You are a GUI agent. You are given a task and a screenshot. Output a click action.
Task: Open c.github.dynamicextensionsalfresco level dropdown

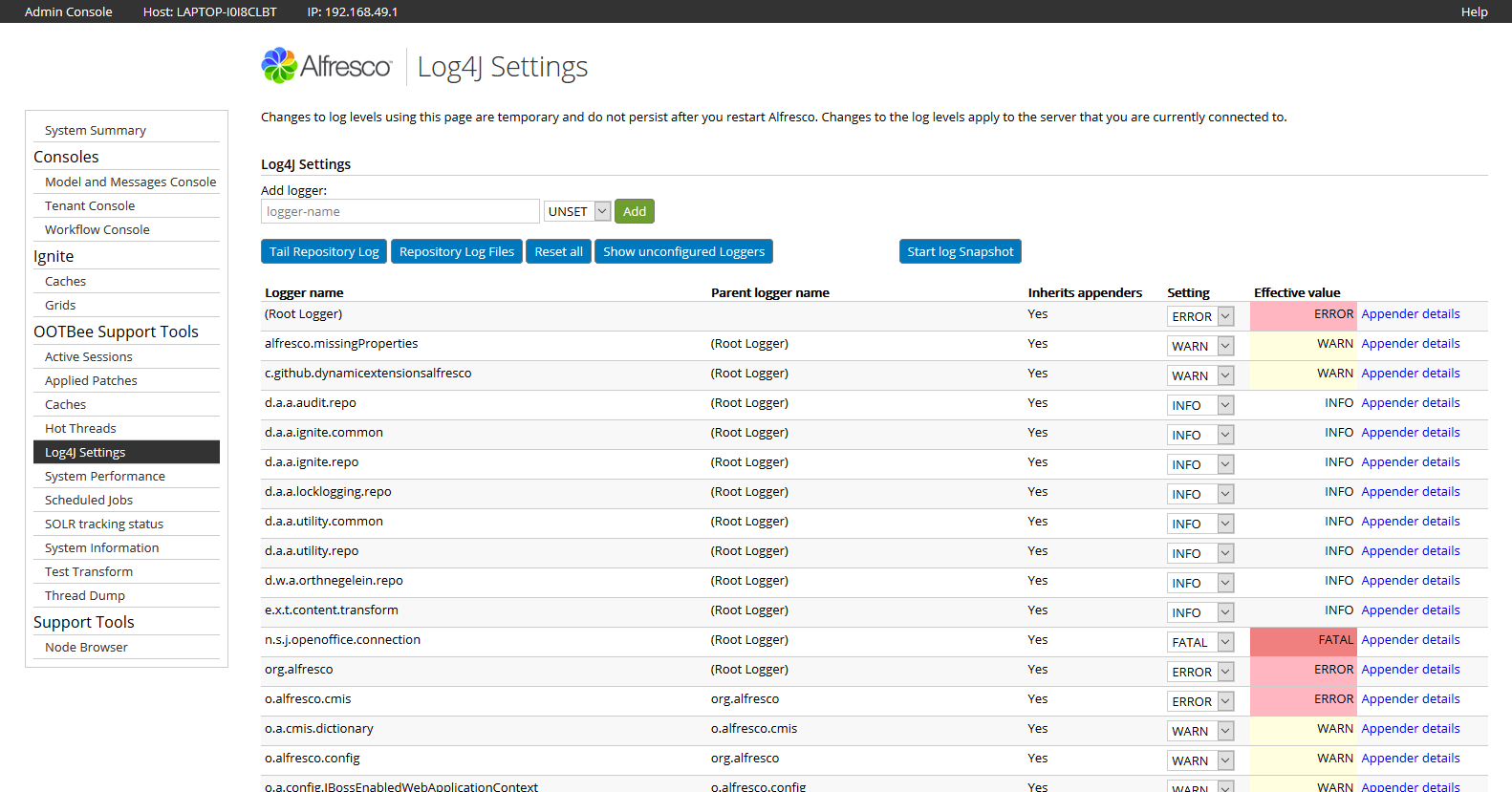(x=1200, y=375)
